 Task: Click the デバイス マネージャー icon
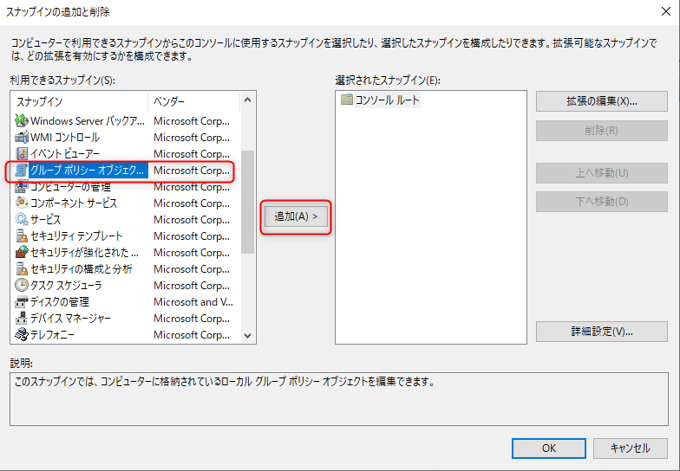tap(21, 318)
